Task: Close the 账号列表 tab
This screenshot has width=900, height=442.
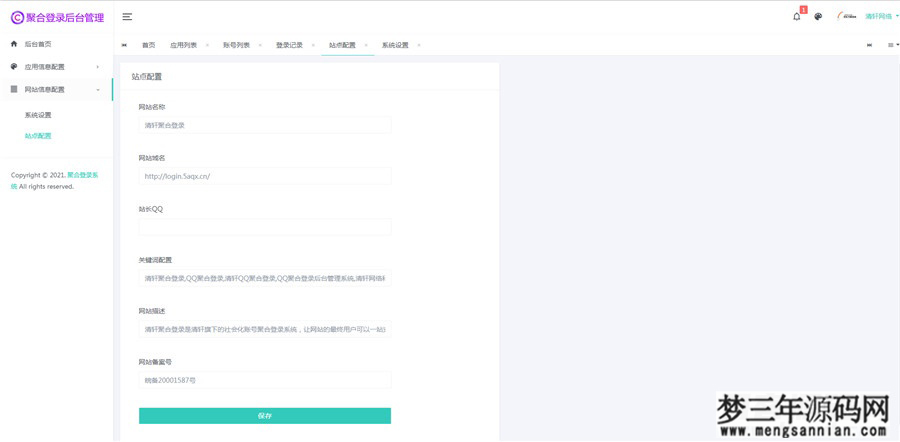Action: (259, 45)
